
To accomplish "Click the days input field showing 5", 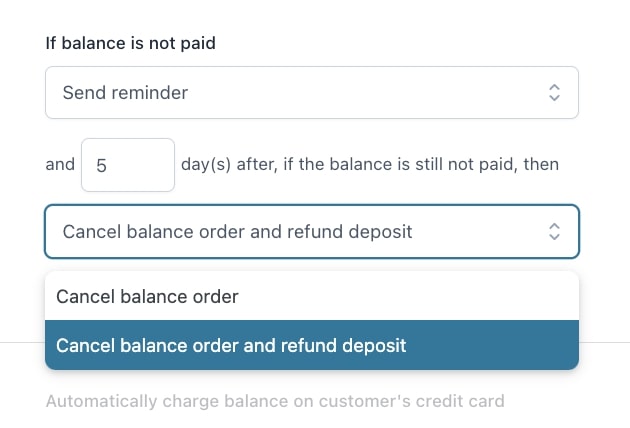I will coord(128,165).
